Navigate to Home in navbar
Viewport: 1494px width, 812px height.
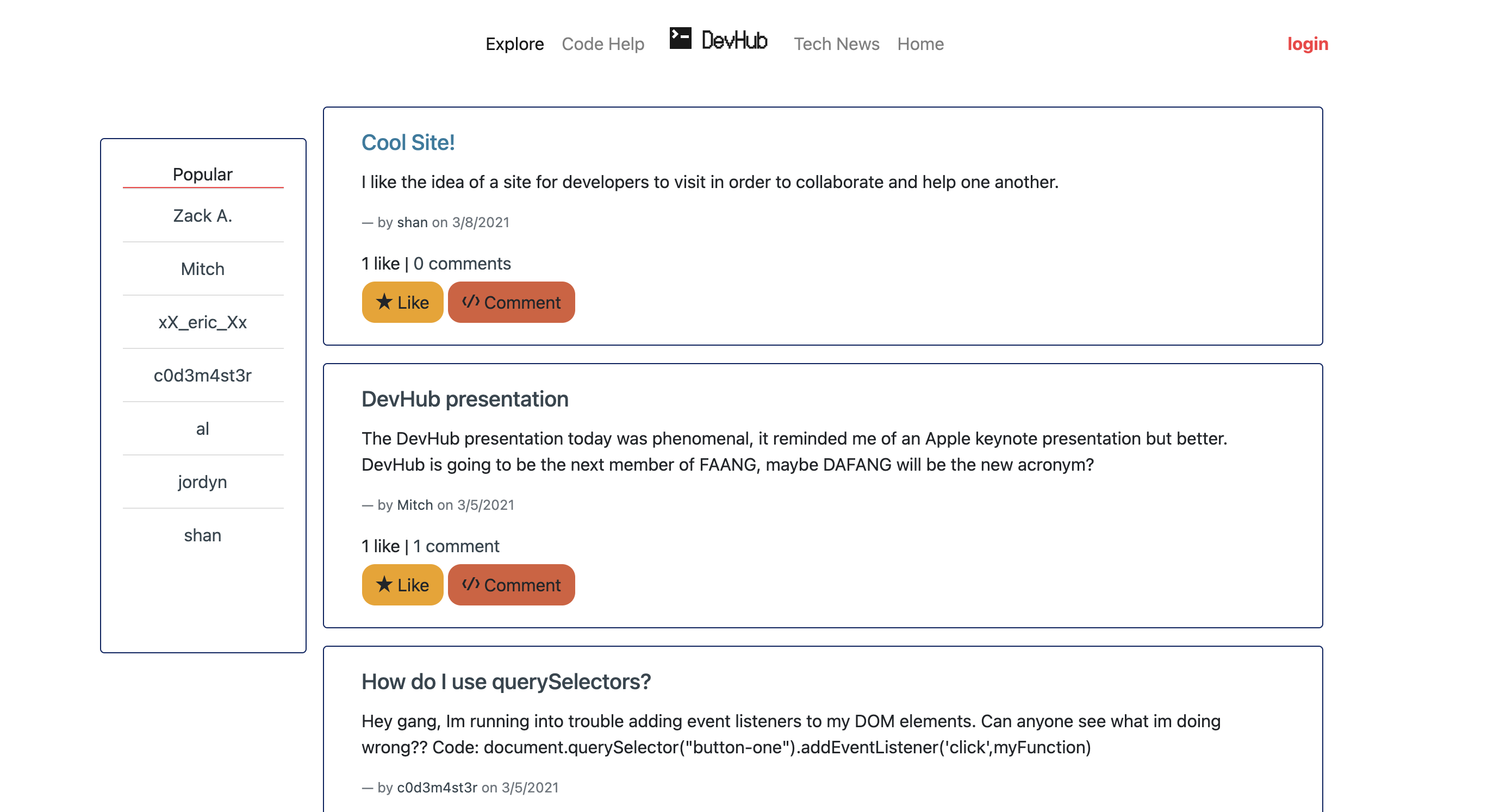920,44
